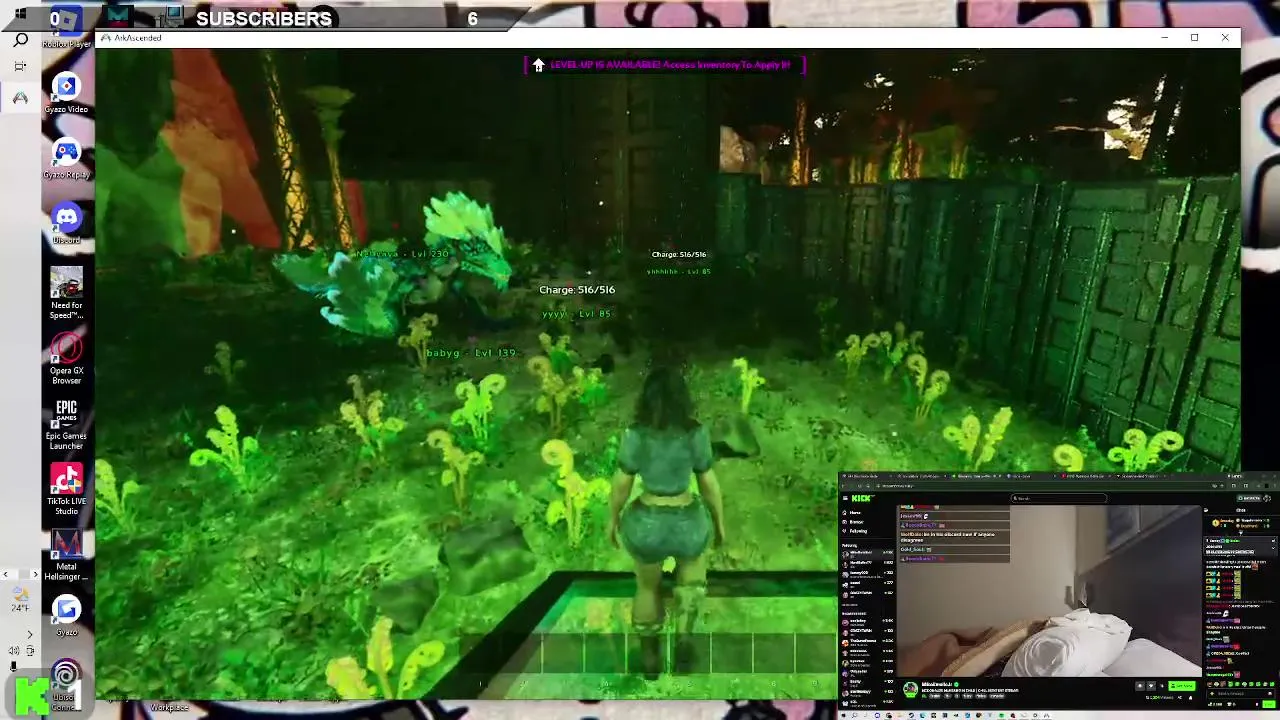Click the Kick logo in browser overlay
Screen dimensions: 1280x720
coord(863,498)
